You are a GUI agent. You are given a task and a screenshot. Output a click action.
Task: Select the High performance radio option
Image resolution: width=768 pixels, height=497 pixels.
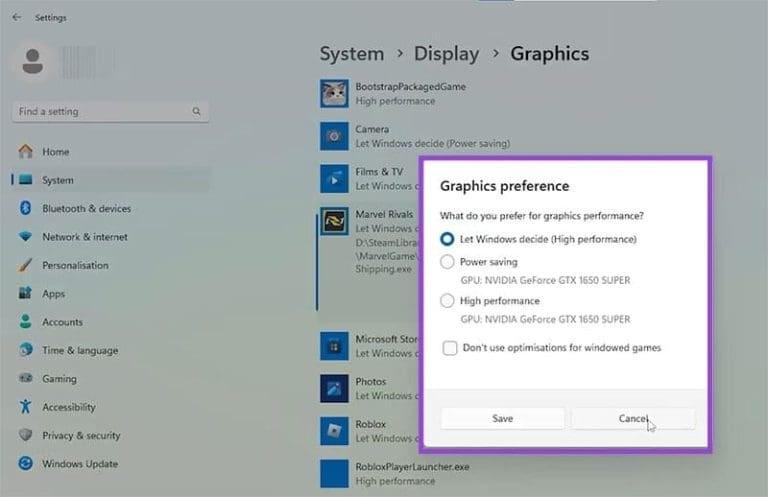tap(448, 301)
